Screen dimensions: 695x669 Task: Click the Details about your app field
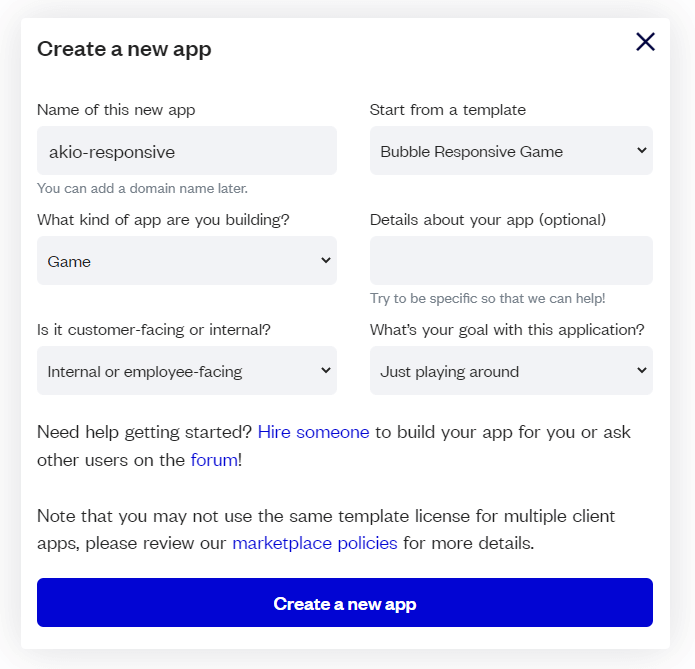[511, 260]
